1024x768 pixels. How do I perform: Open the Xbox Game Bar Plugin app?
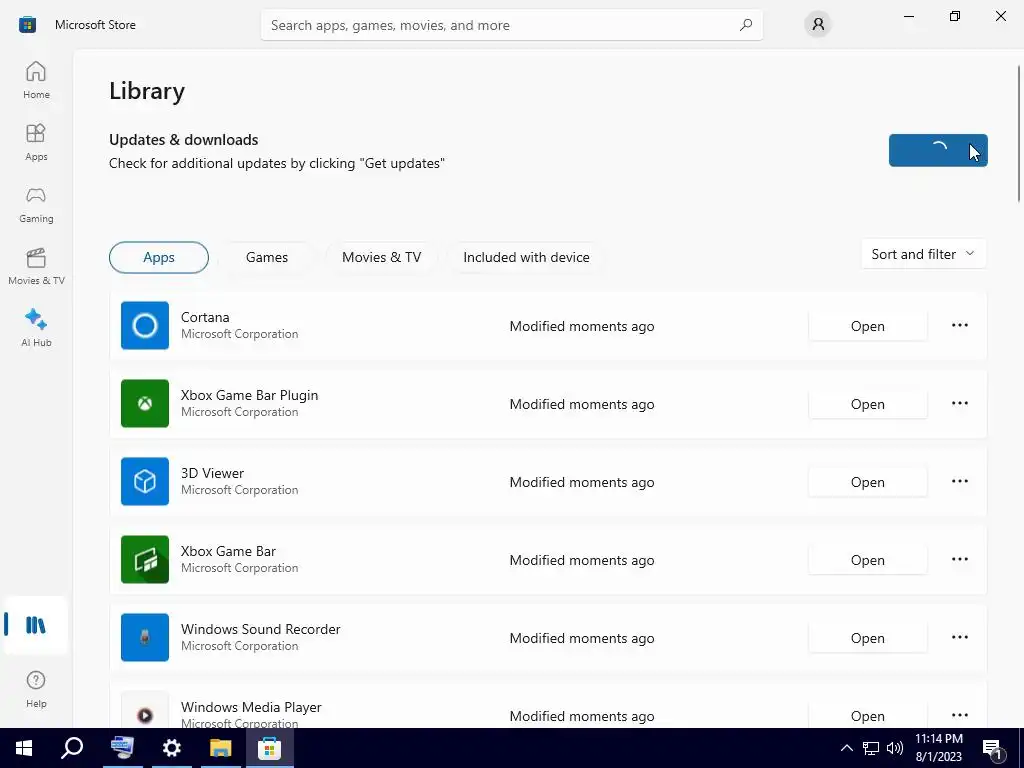867,404
